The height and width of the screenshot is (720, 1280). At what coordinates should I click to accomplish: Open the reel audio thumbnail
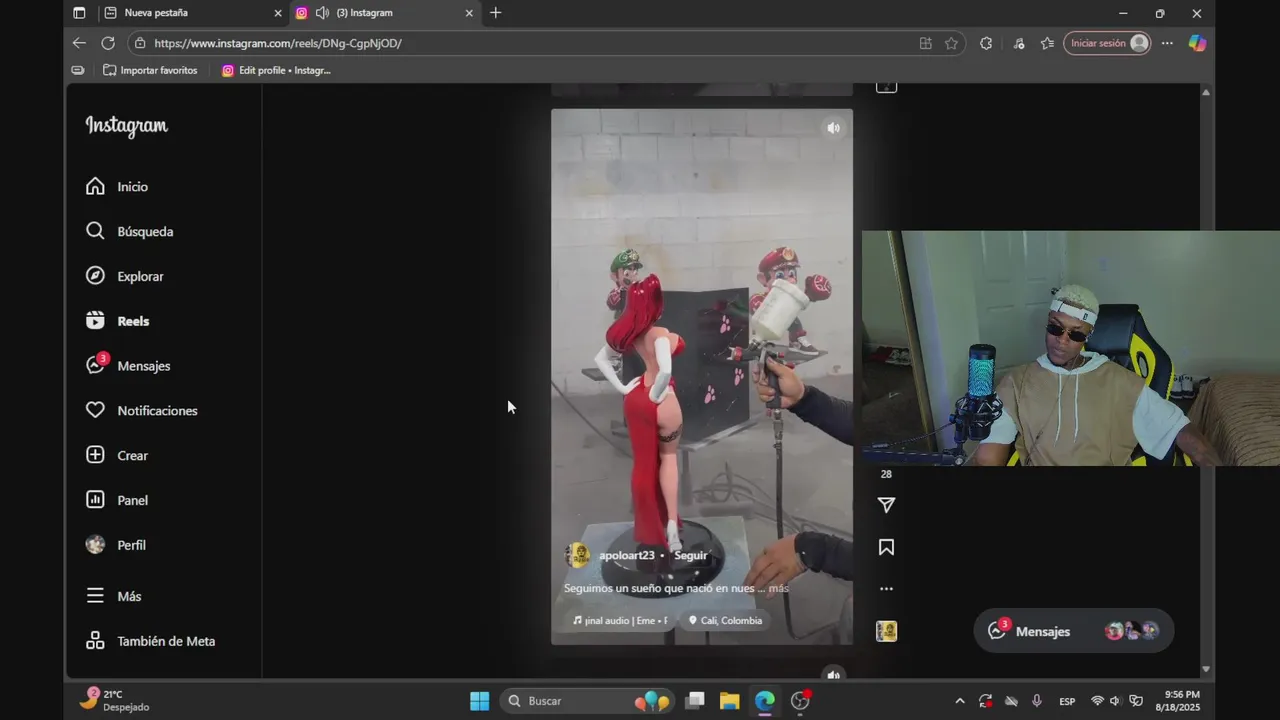click(886, 631)
